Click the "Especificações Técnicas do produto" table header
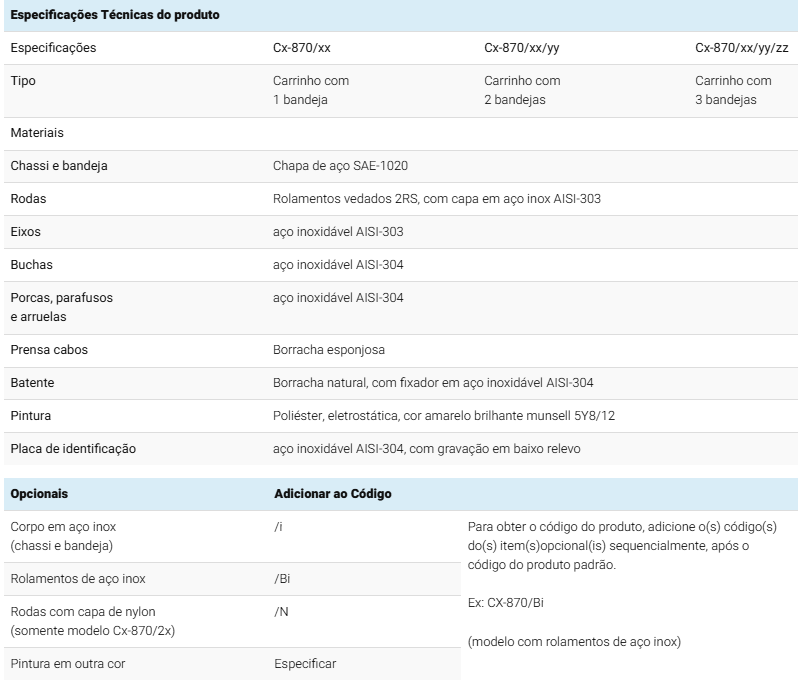 (115, 16)
